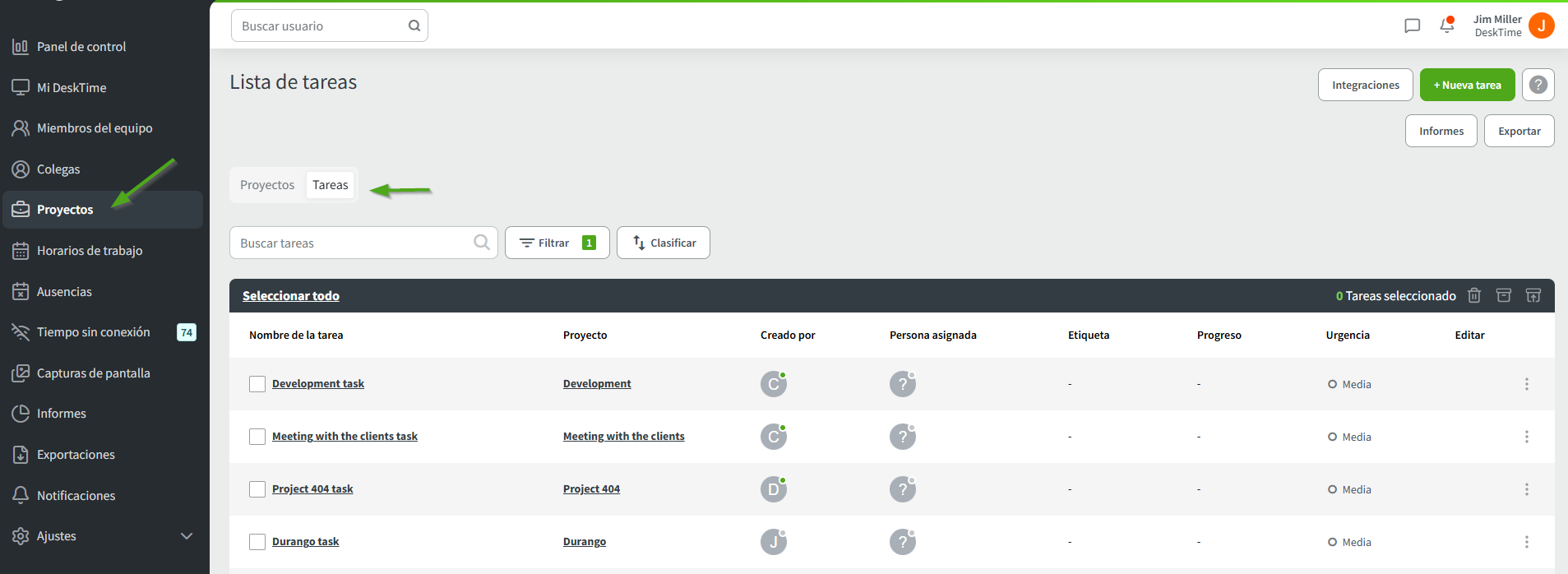Open the Clasificar sort options
Image resolution: width=1568 pixels, height=574 pixels.
663,243
